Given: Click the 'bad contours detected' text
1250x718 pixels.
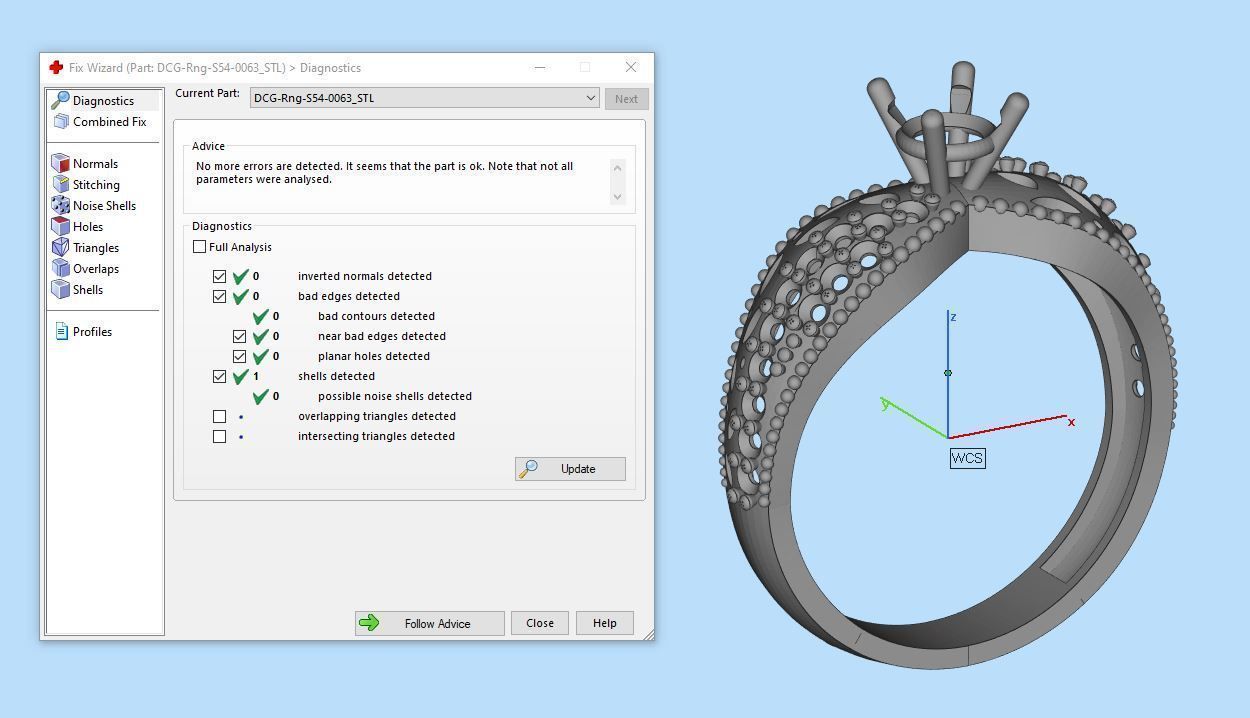Looking at the screenshot, I should (376, 316).
